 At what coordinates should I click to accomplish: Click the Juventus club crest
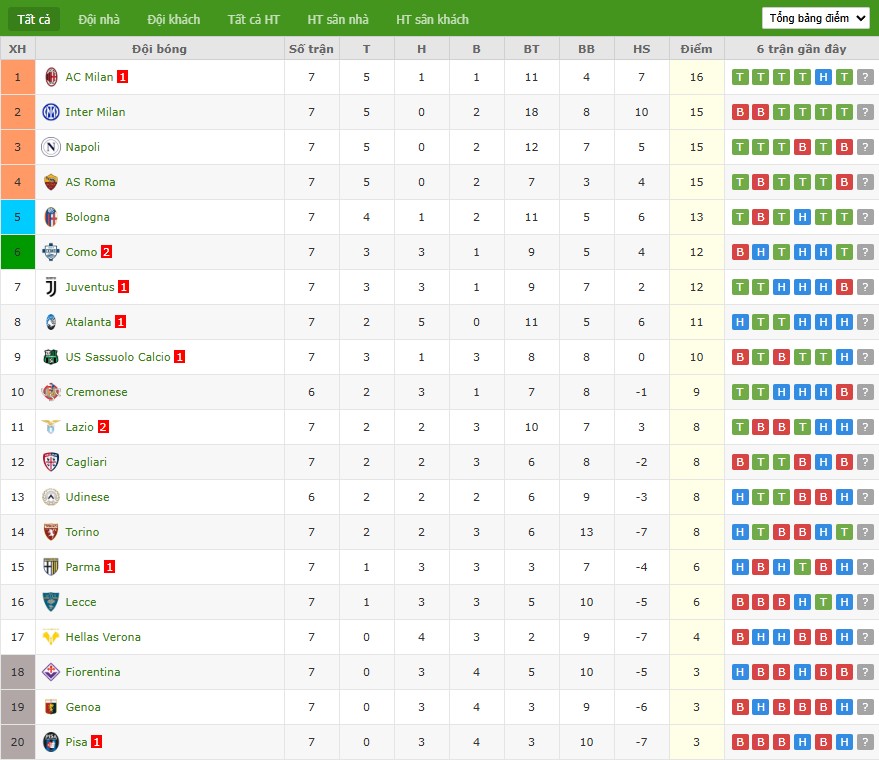[50, 287]
